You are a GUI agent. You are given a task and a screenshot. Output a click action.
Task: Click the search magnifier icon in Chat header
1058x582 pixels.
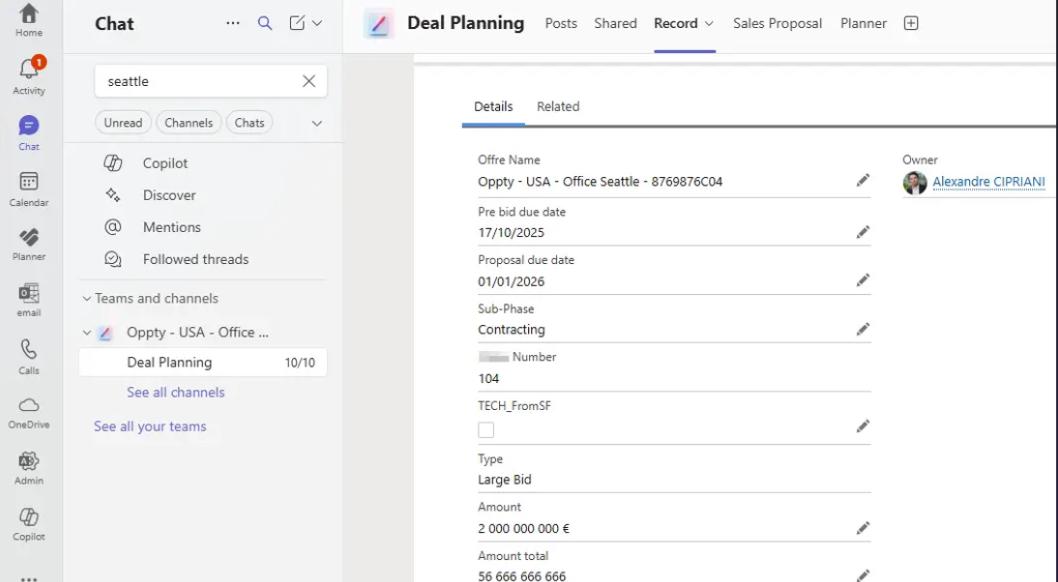(x=265, y=23)
